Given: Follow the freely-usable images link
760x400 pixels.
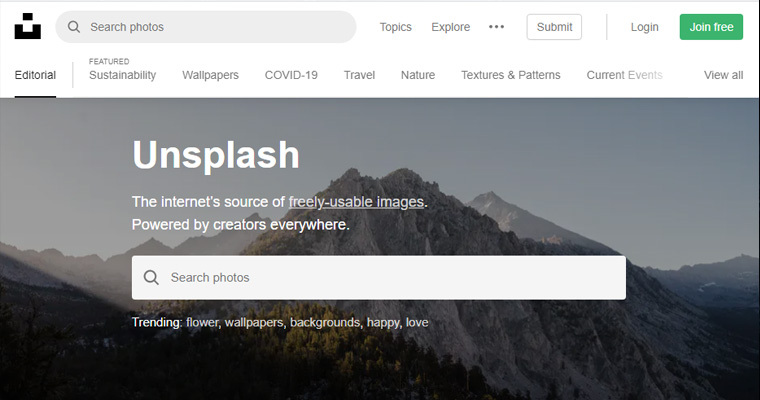Looking at the screenshot, I should [x=356, y=202].
